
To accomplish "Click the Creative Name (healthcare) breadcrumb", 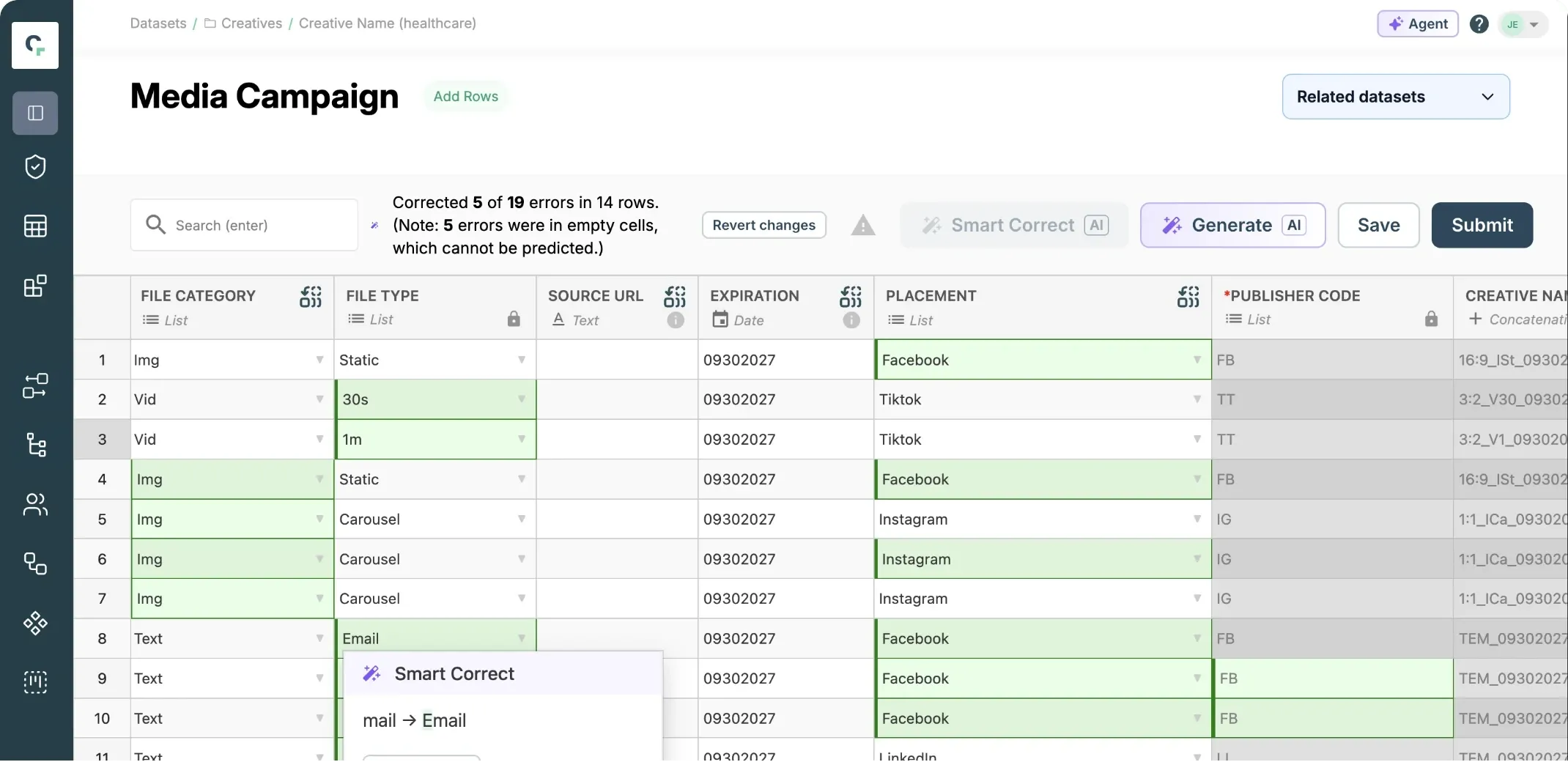I will click(x=387, y=23).
